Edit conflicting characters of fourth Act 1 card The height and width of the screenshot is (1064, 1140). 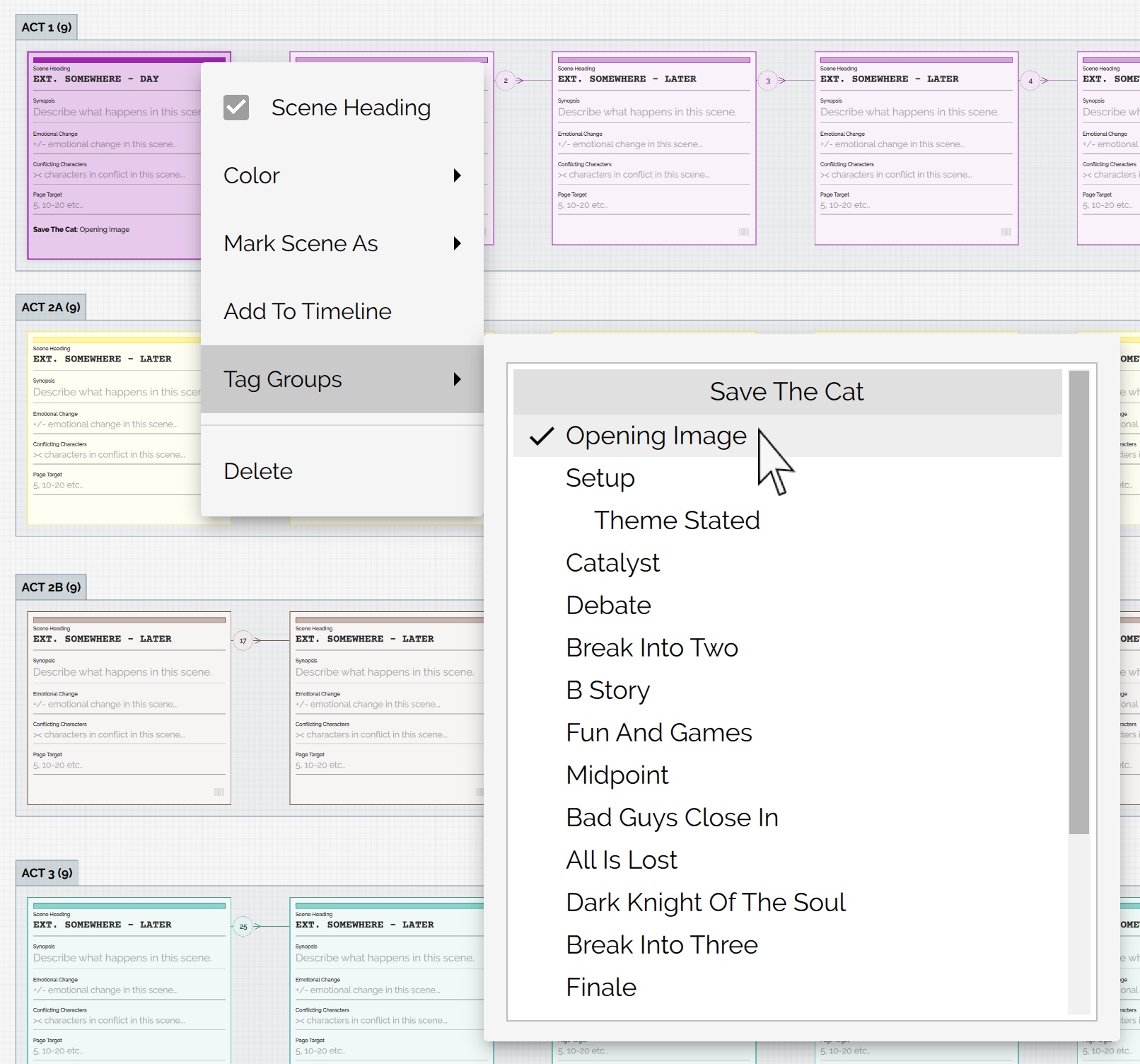point(917,175)
